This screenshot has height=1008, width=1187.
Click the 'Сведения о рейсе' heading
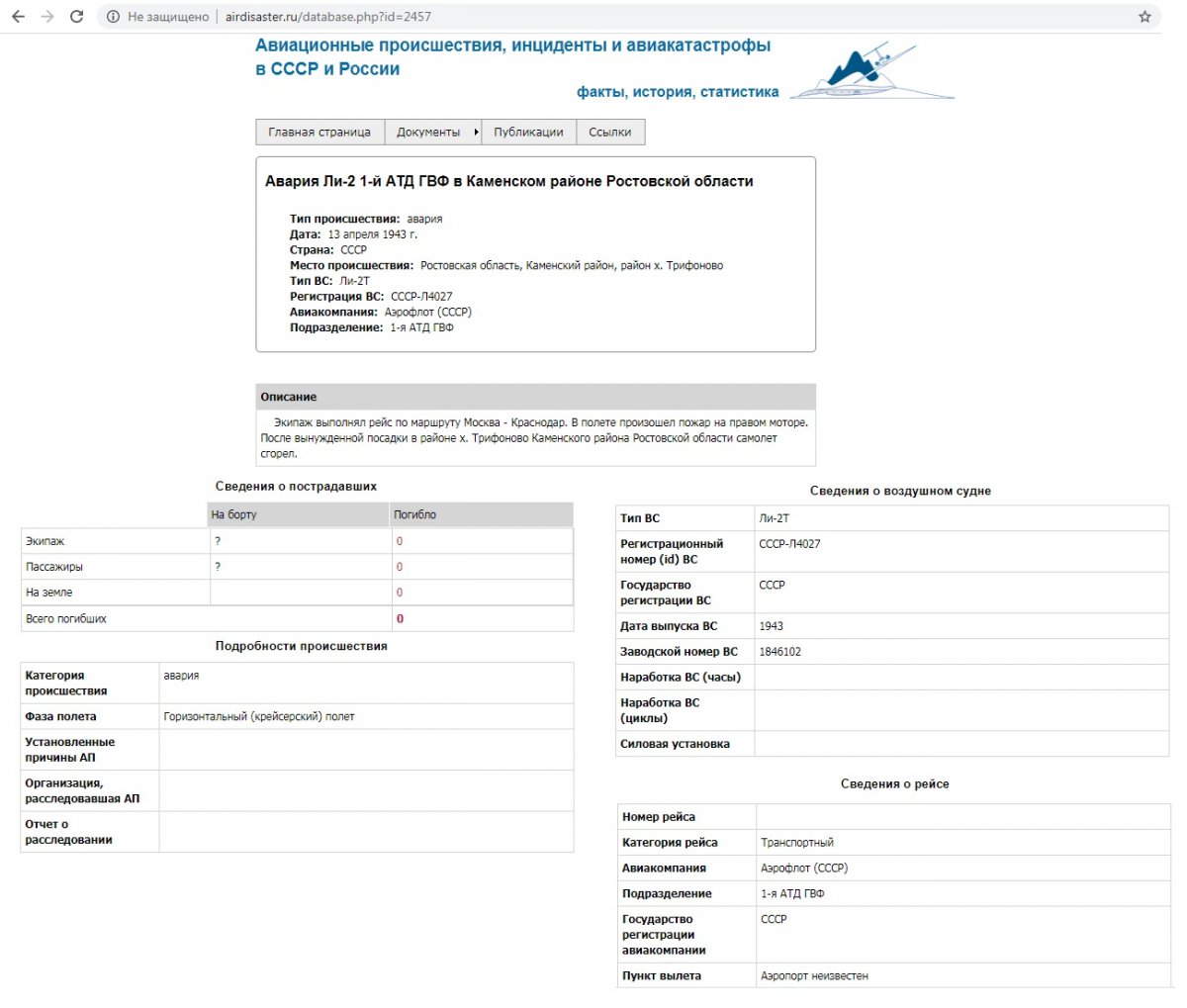[894, 783]
